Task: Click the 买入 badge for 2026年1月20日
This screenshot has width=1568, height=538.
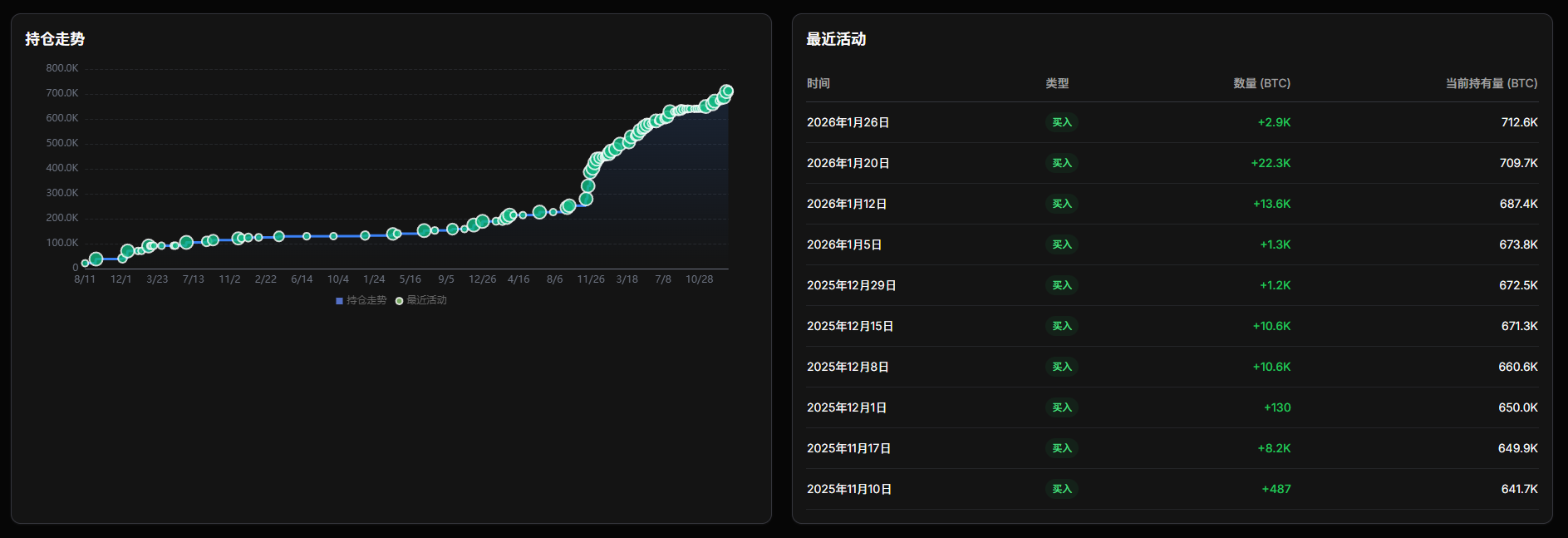Action: tap(1061, 163)
